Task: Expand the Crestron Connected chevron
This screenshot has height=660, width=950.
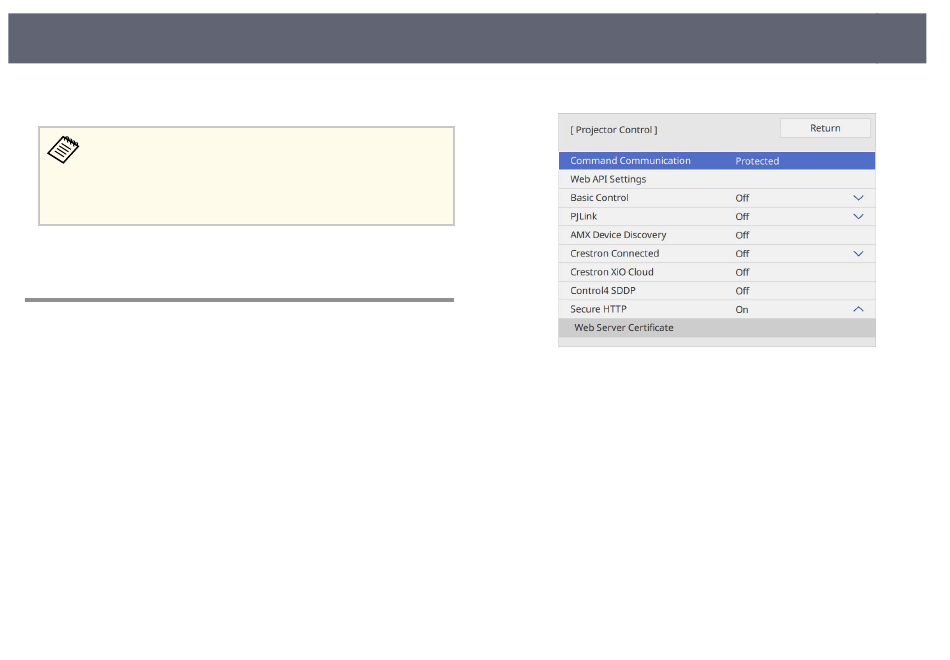Action: (x=858, y=253)
